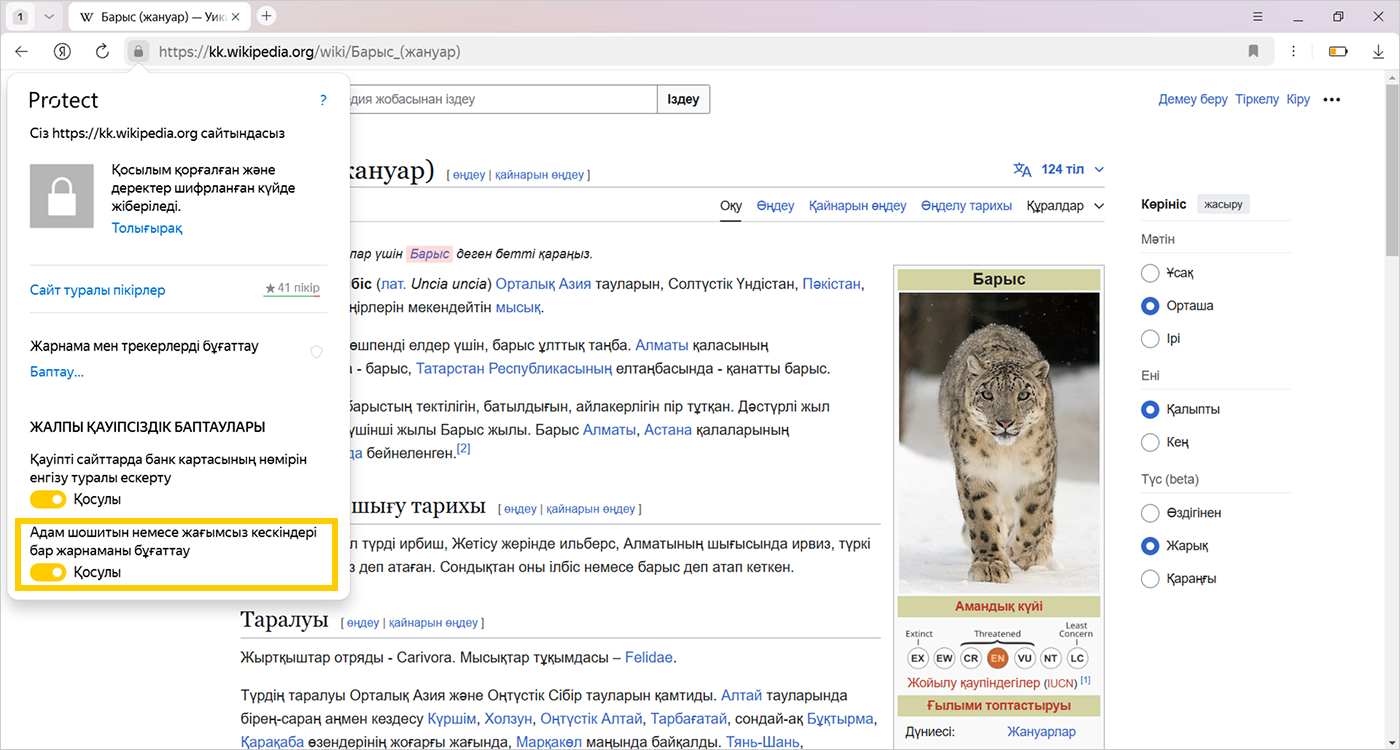The width and height of the screenshot is (1400, 750).
Task: Expand the Құралдар tools dropdown
Action: [x=1065, y=206]
